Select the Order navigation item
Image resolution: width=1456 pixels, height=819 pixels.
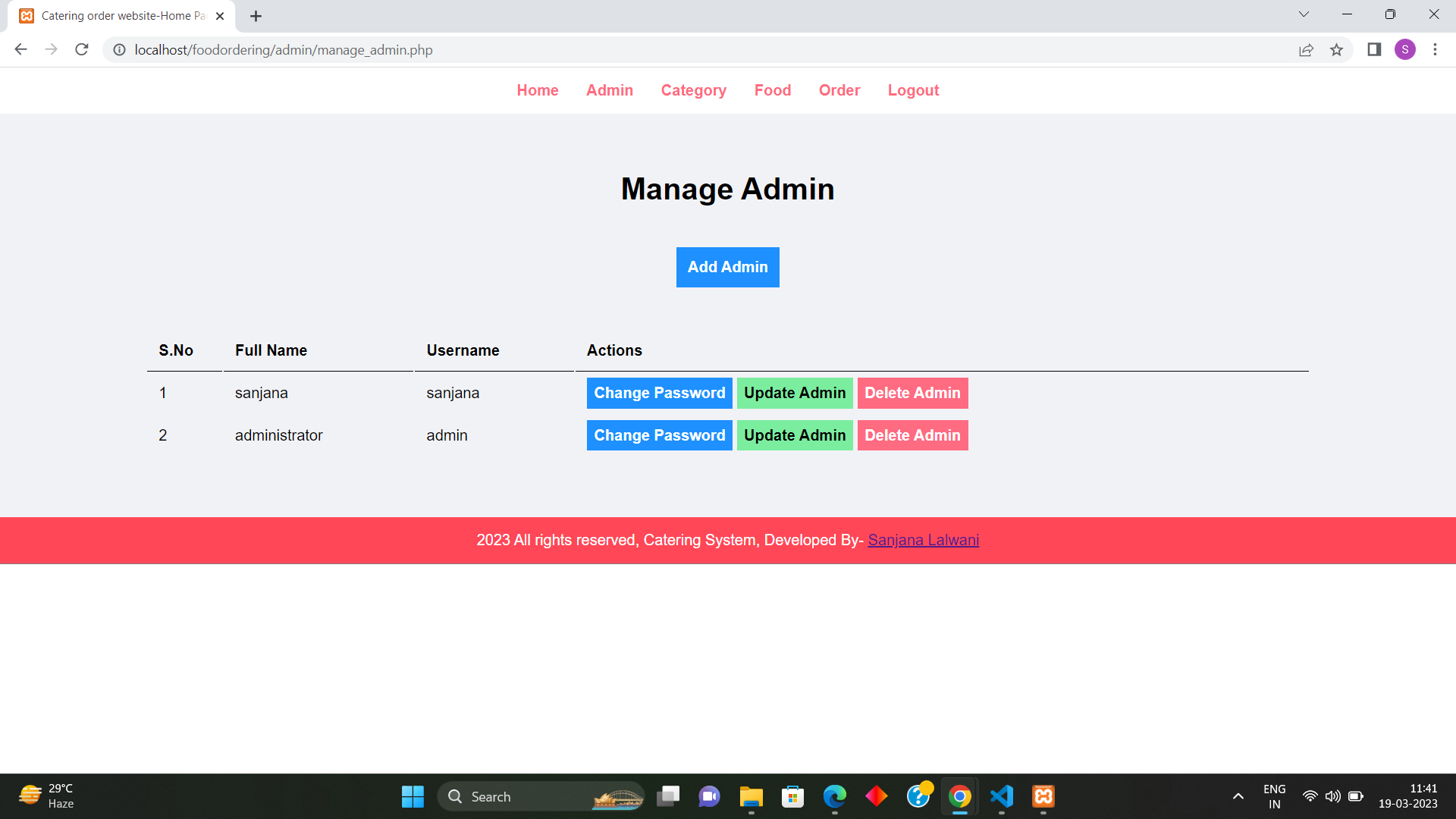point(839,90)
